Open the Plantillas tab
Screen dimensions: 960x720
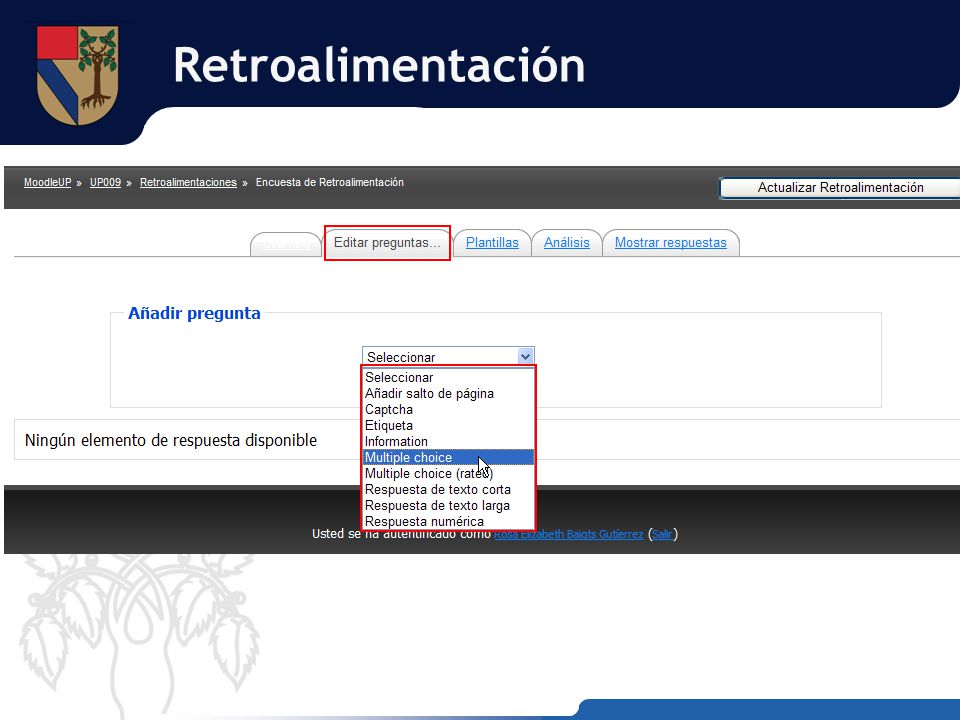[x=492, y=242]
